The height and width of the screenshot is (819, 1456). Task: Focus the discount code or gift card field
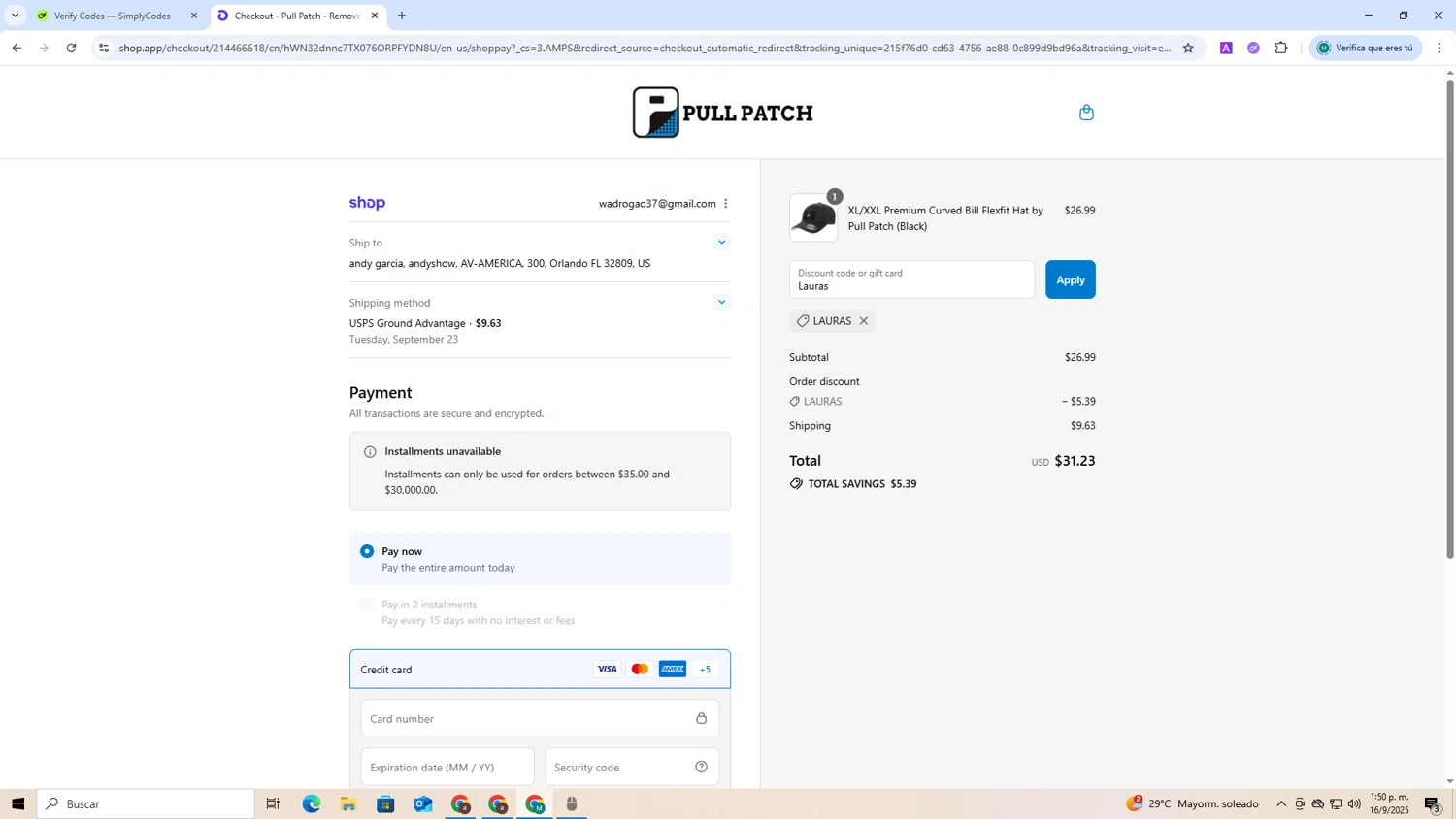coord(911,279)
